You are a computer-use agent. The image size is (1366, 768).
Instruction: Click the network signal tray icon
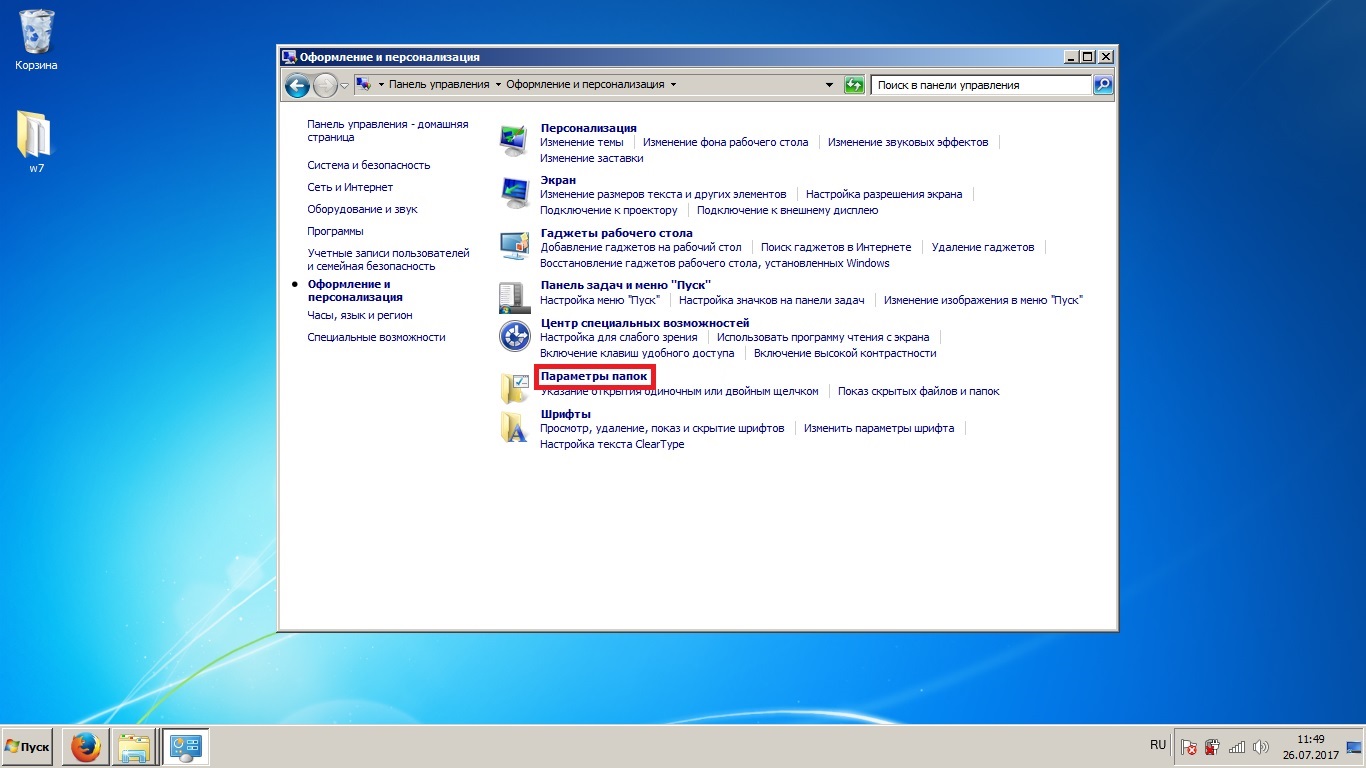(x=1237, y=747)
